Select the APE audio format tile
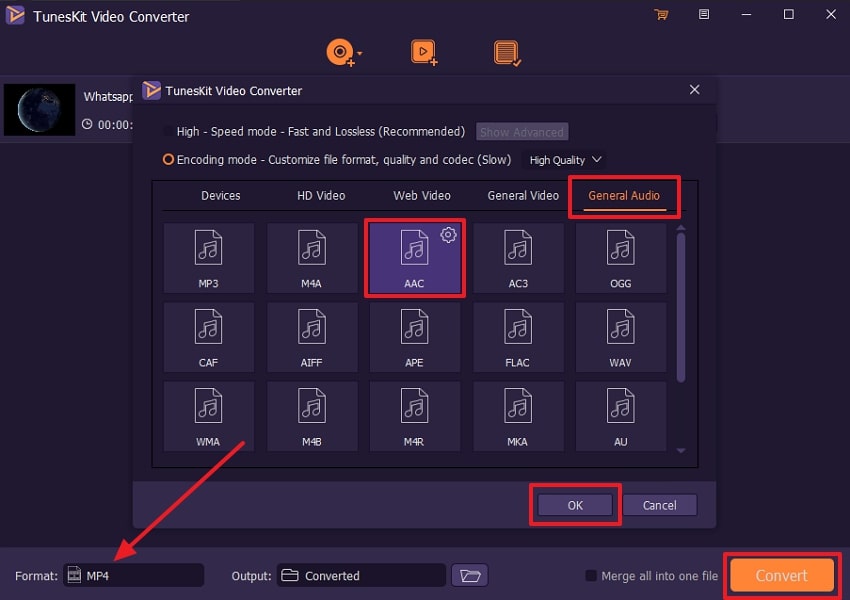Screen dimensions: 850x600 pyautogui.click(x=414, y=337)
